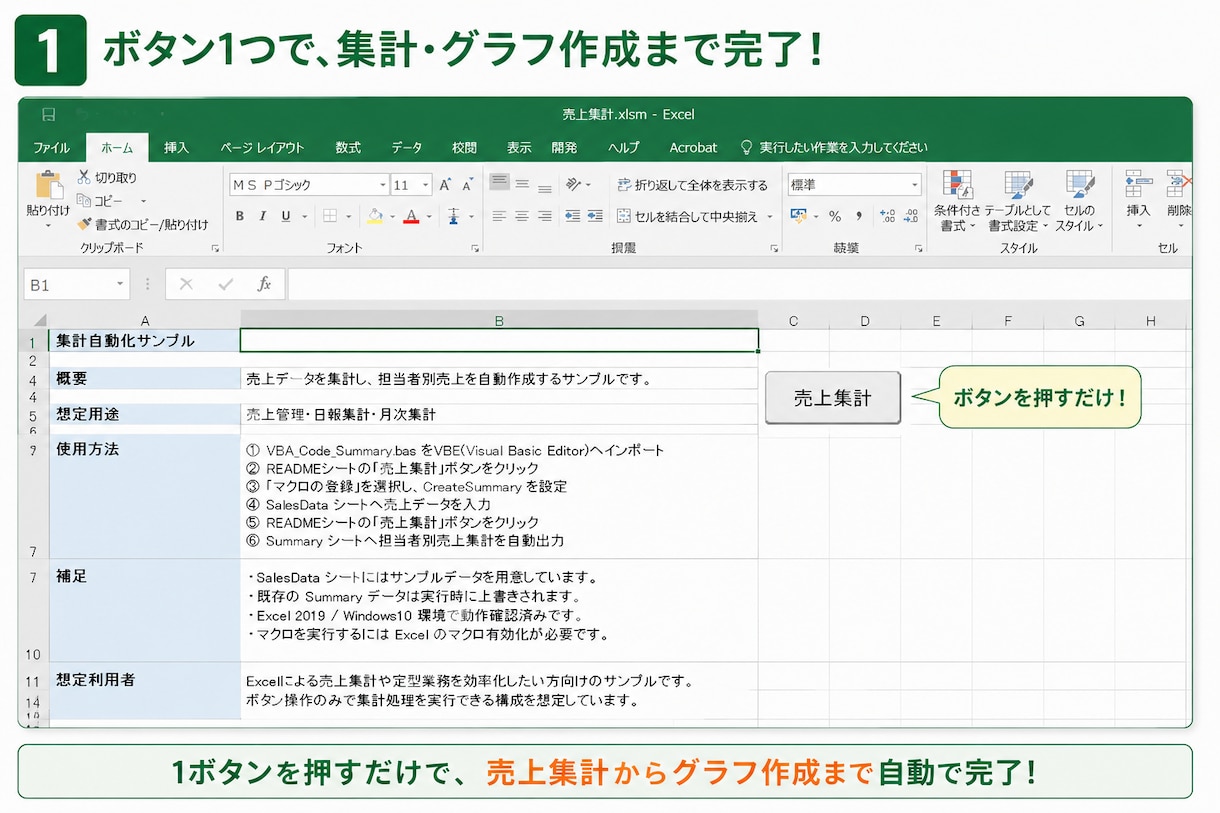Expand the fill color dropdown arrow
This screenshot has width=1220, height=813.
393,216
